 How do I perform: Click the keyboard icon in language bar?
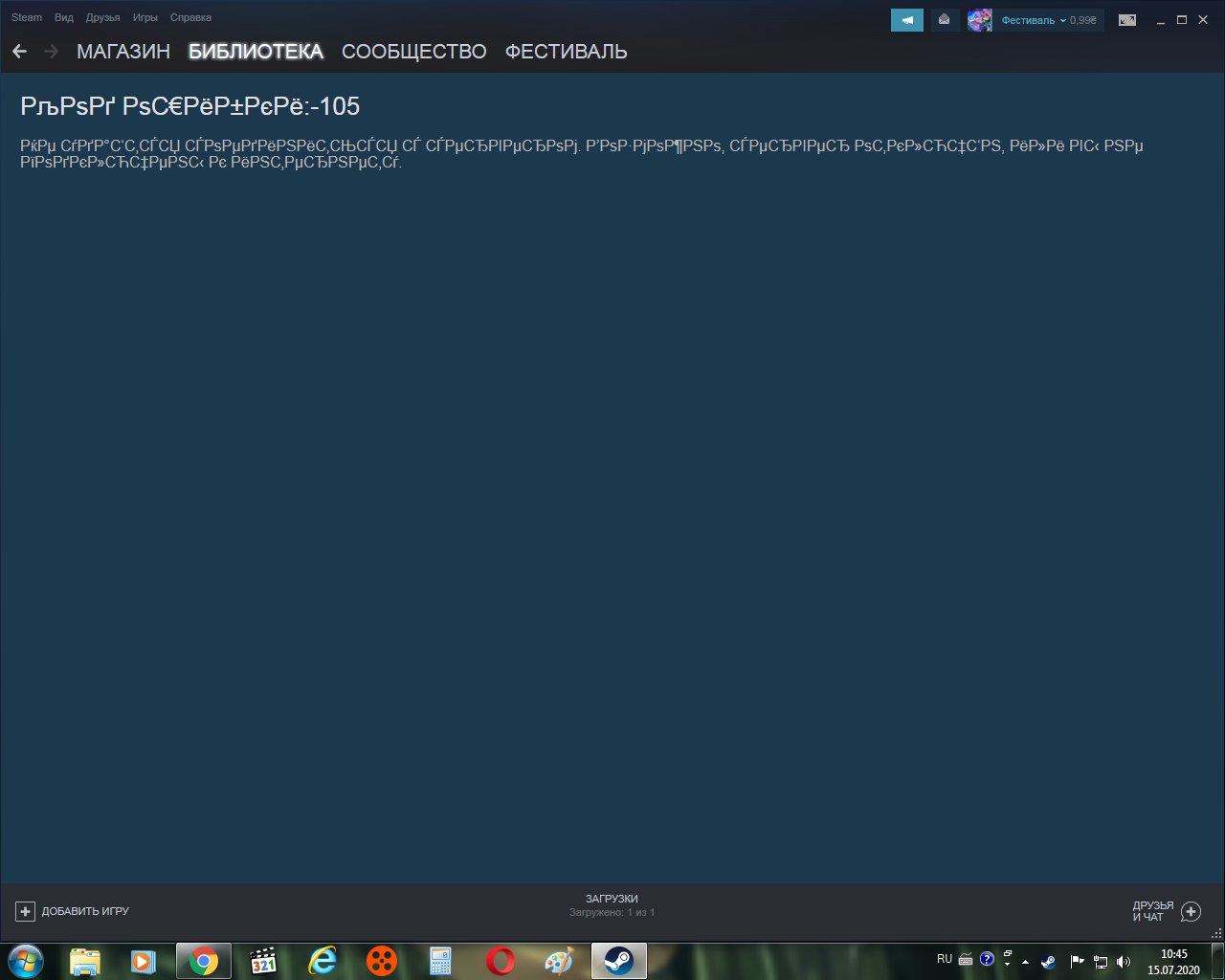(x=966, y=959)
